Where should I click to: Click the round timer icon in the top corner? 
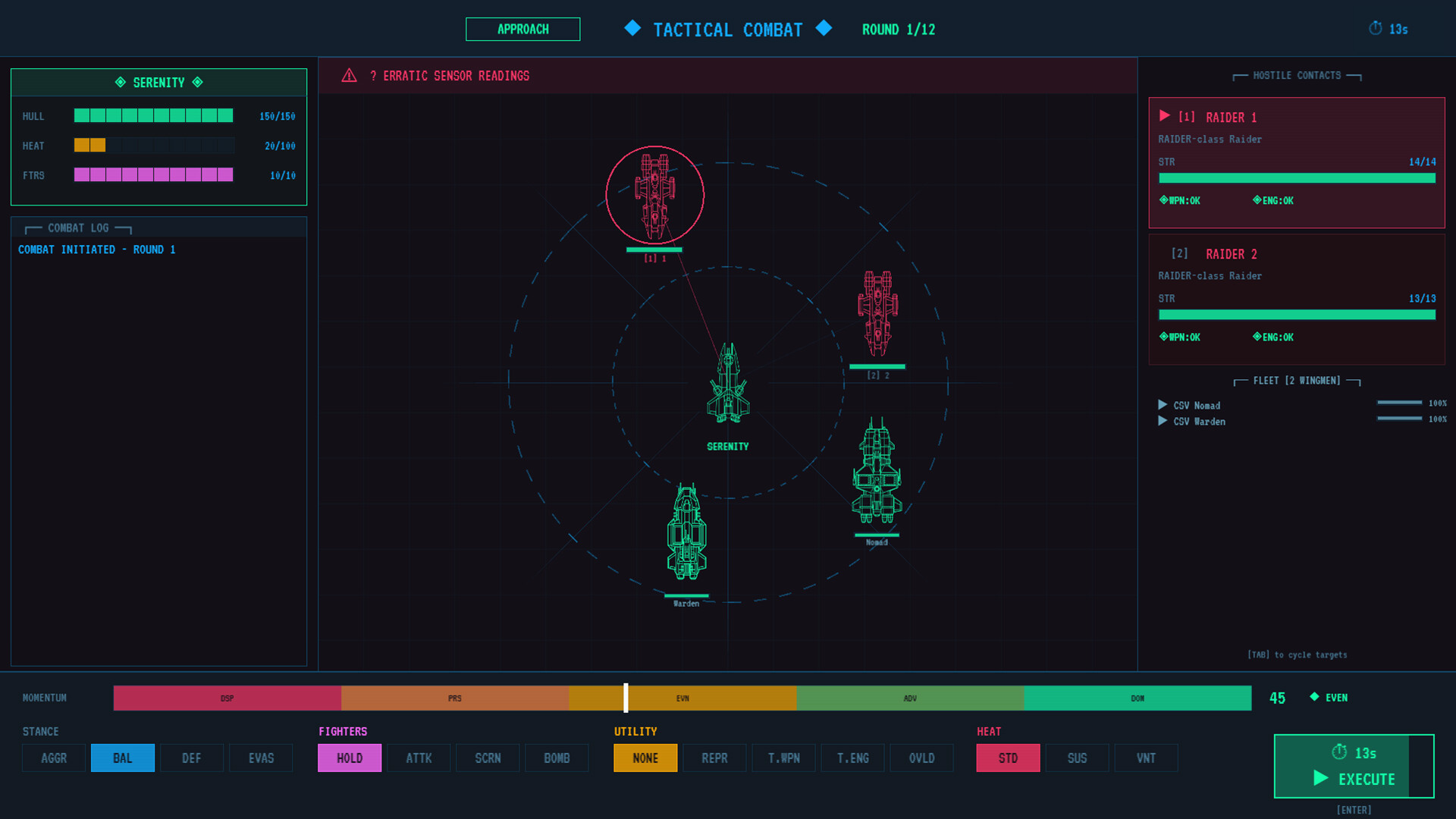tap(1375, 28)
